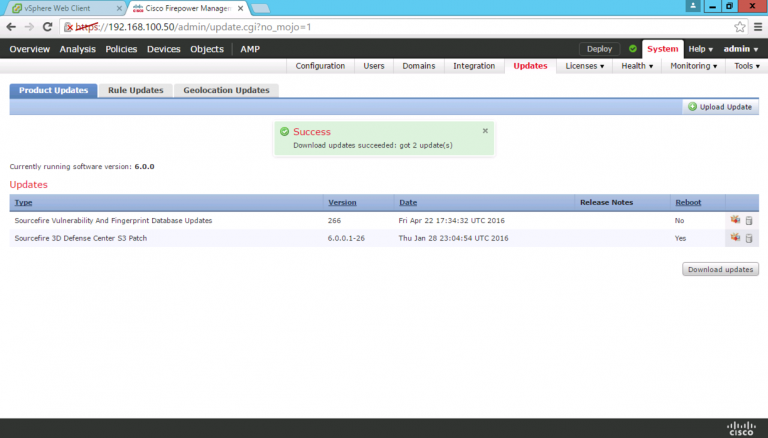The width and height of the screenshot is (768, 438).
Task: Open the Health dropdown menu
Action: pyautogui.click(x=637, y=66)
